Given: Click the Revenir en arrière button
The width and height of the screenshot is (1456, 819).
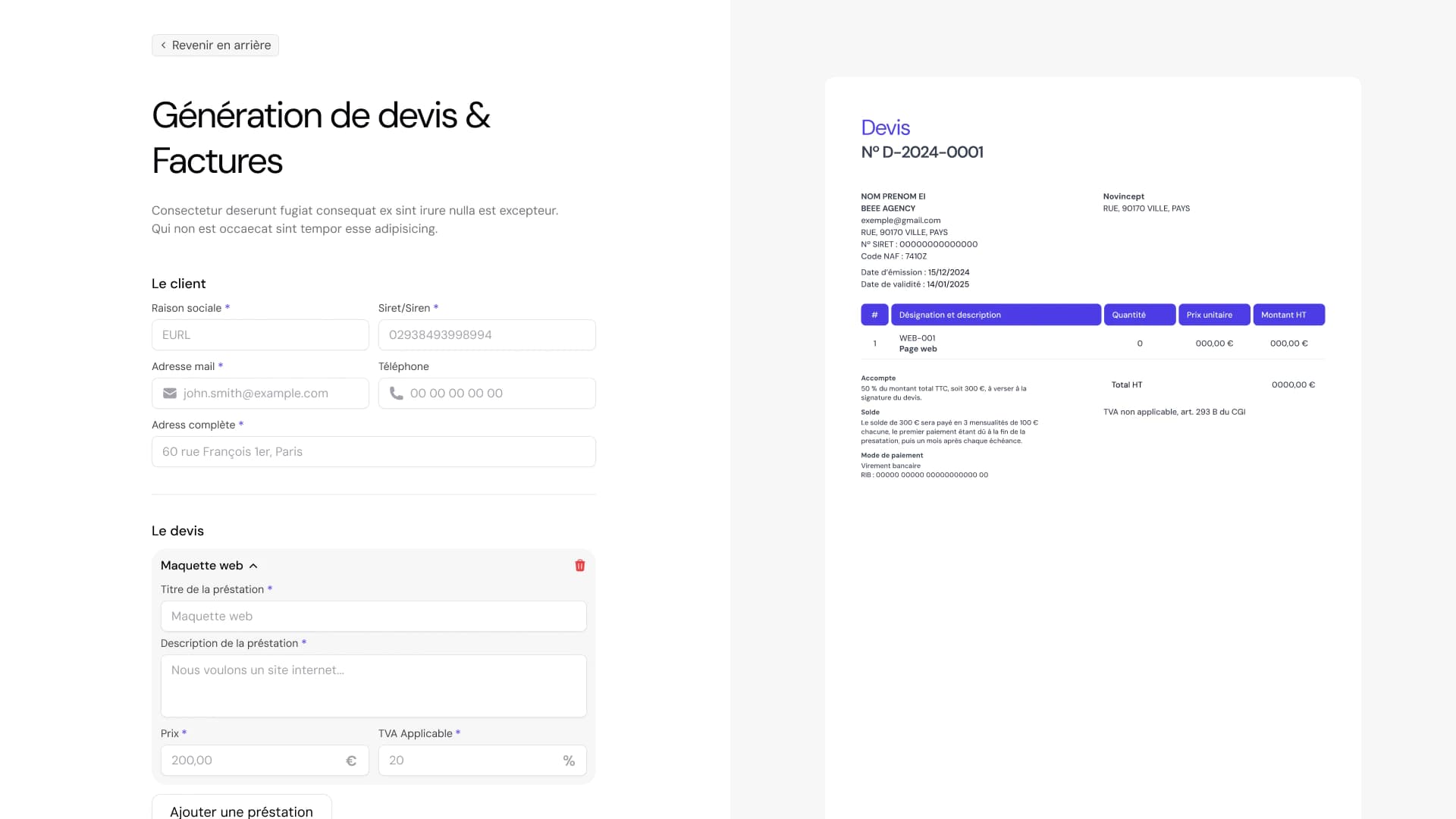Looking at the screenshot, I should (x=215, y=45).
